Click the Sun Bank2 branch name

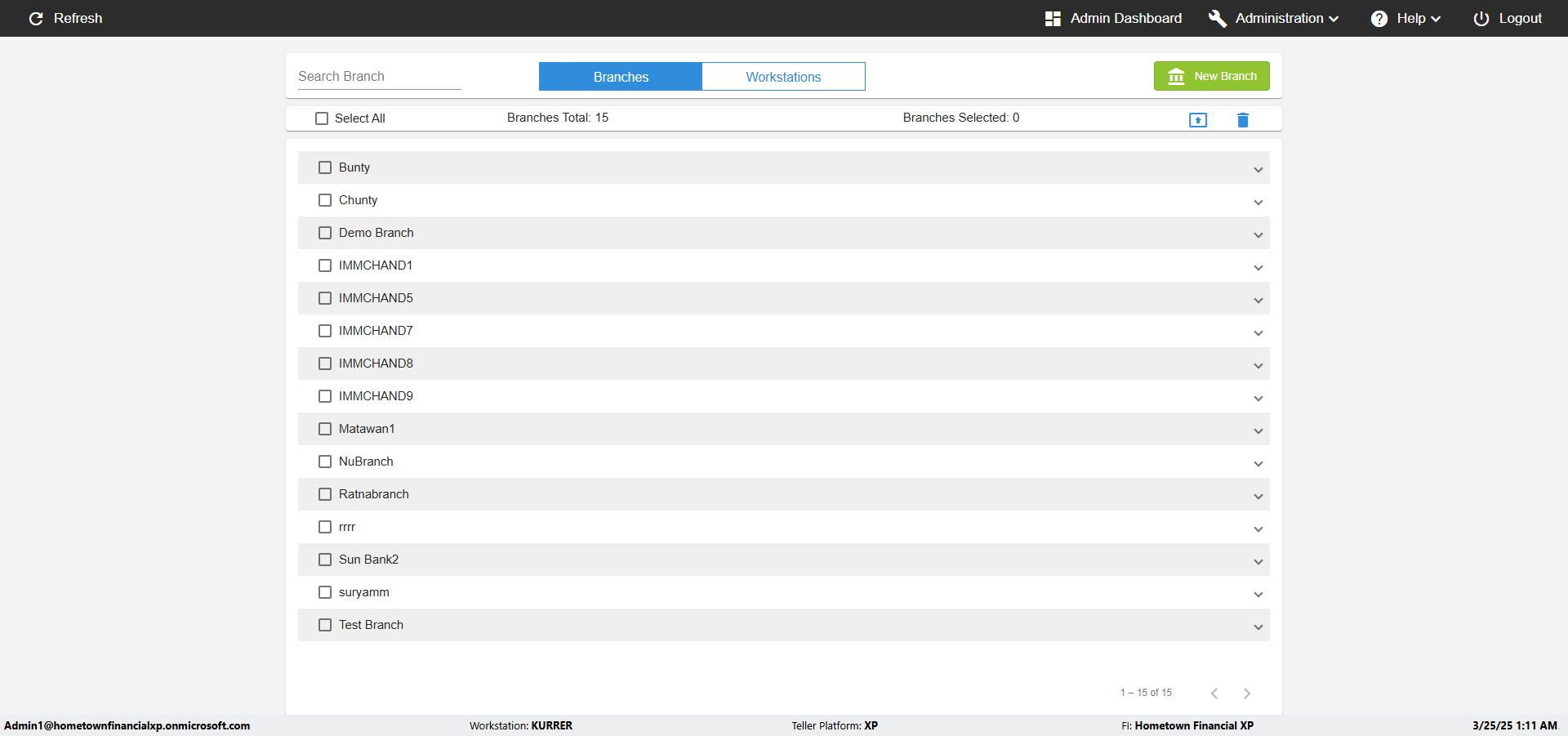click(x=368, y=560)
